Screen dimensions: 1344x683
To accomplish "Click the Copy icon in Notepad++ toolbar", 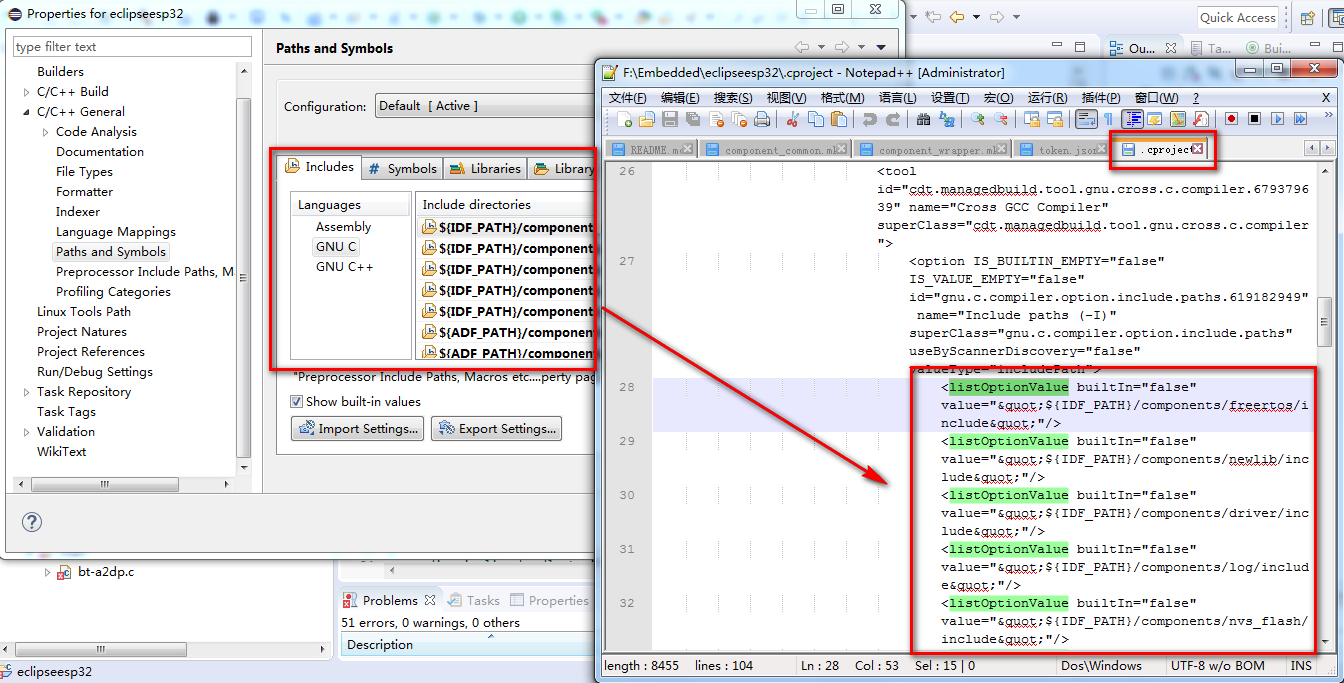I will coord(815,119).
